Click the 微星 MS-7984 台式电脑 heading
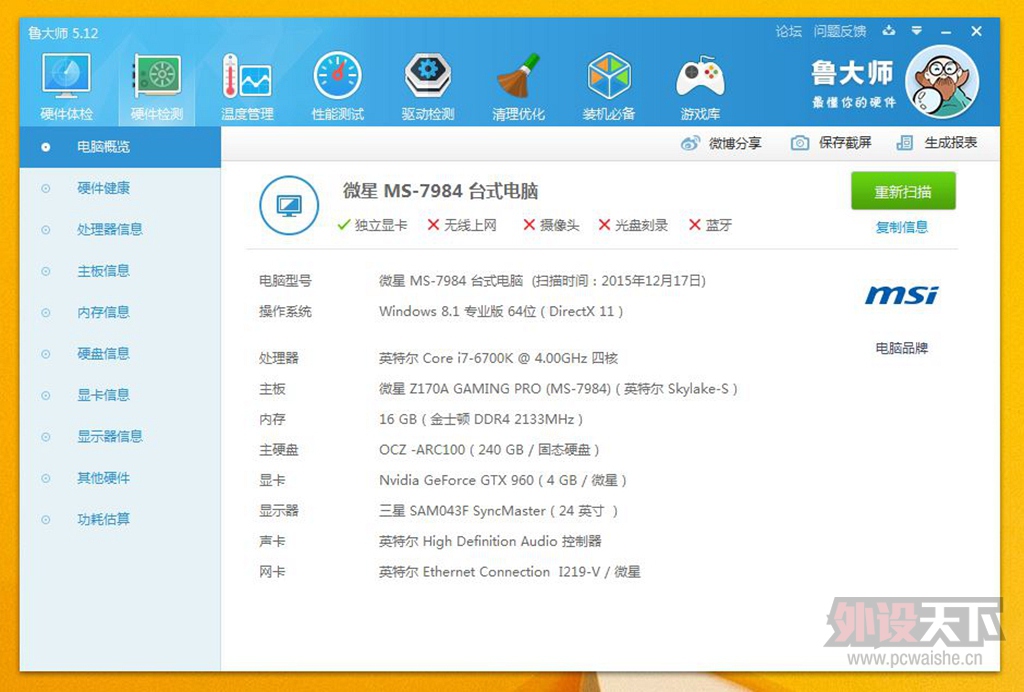Screen dimensions: 1024x692 [441, 191]
